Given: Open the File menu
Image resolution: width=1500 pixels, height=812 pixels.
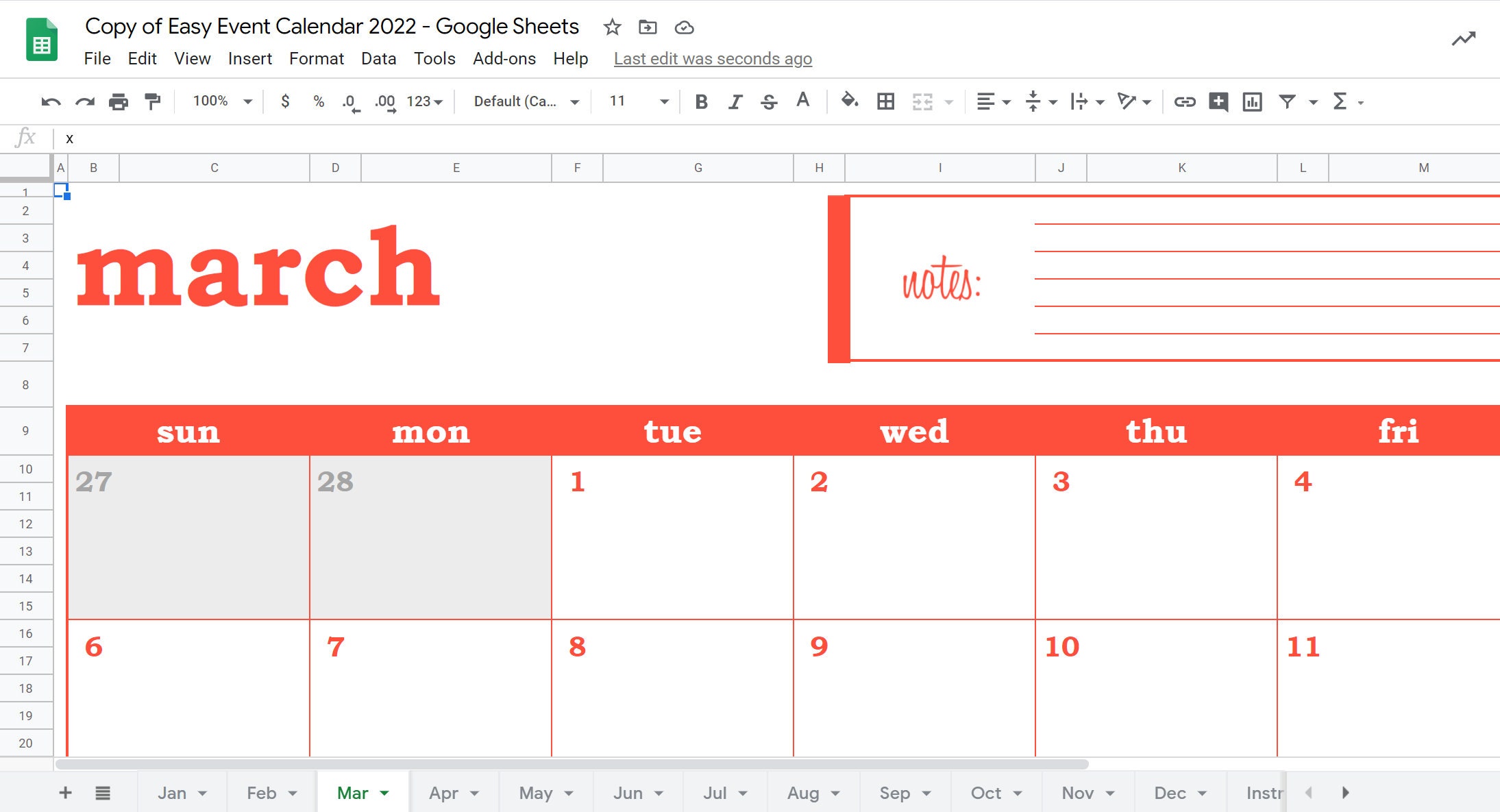Looking at the screenshot, I should pyautogui.click(x=97, y=59).
